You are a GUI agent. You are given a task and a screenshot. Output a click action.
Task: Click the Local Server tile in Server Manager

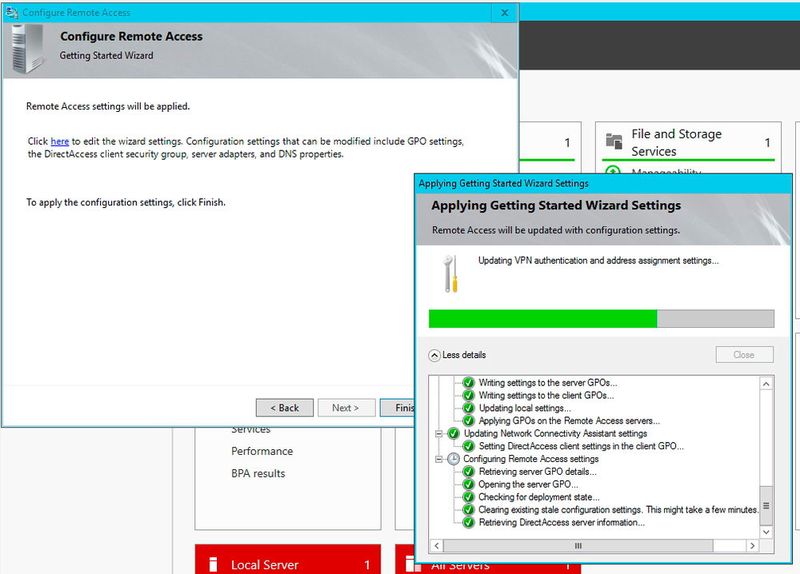288,560
